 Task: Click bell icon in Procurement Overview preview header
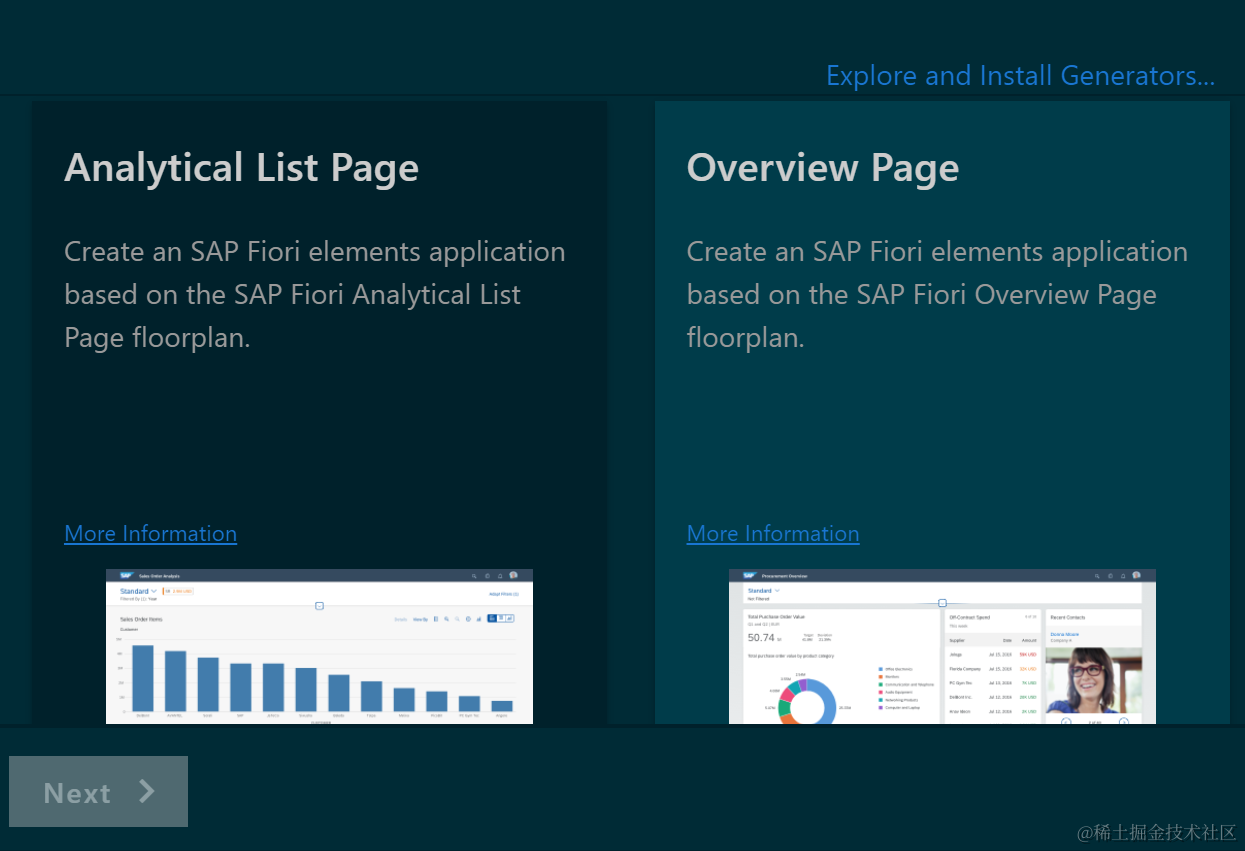click(1123, 576)
